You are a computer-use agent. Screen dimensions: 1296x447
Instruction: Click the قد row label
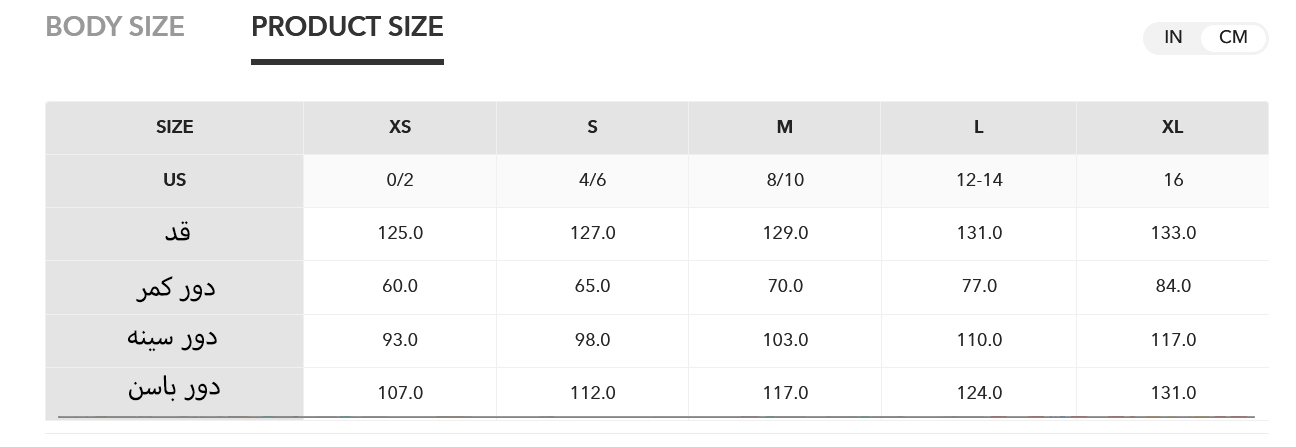point(176,233)
